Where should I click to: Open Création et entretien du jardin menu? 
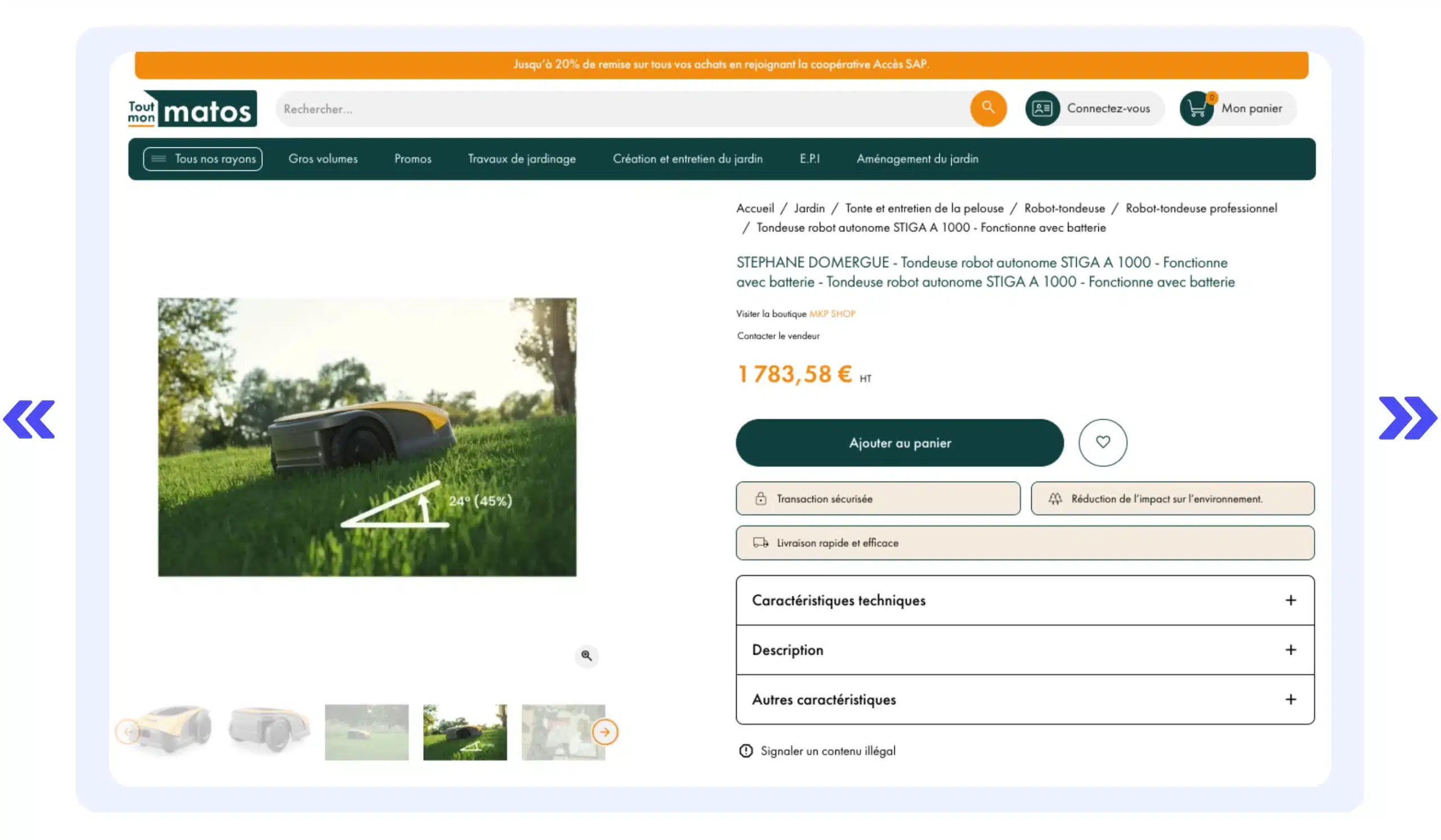click(687, 158)
